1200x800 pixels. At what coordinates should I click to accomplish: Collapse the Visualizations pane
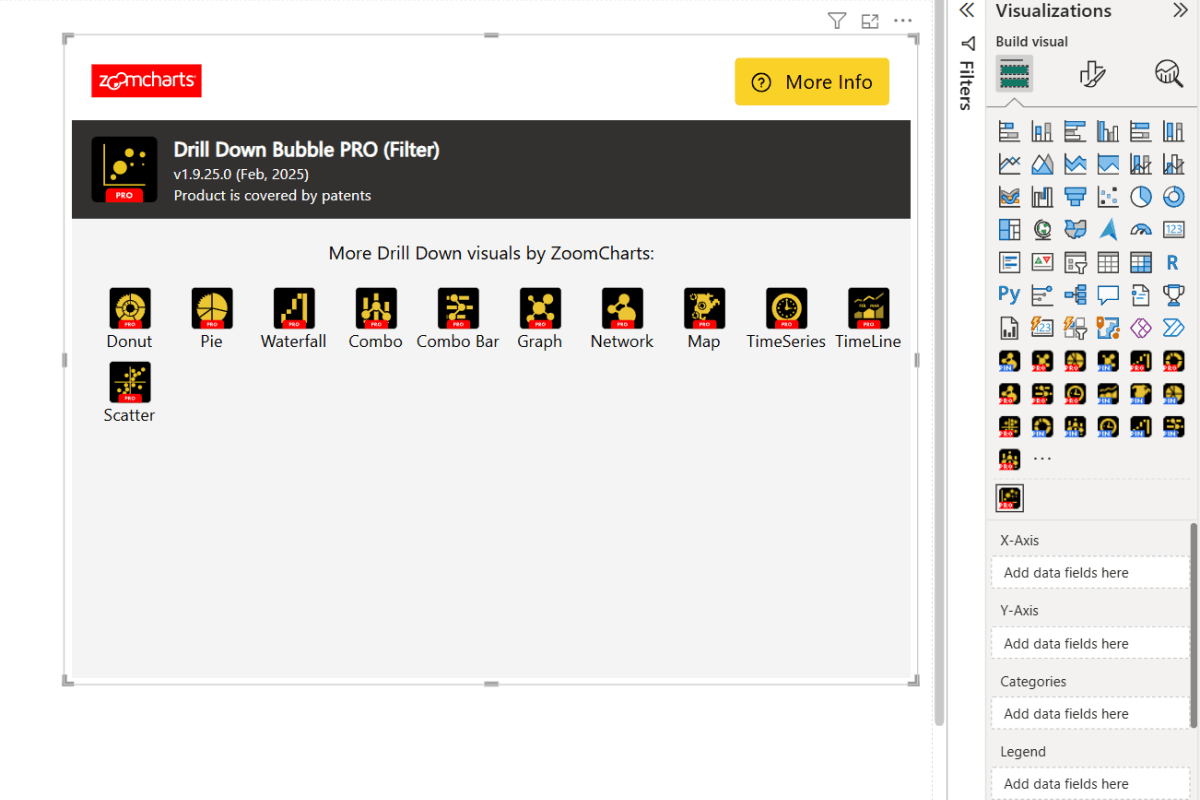(x=1180, y=11)
